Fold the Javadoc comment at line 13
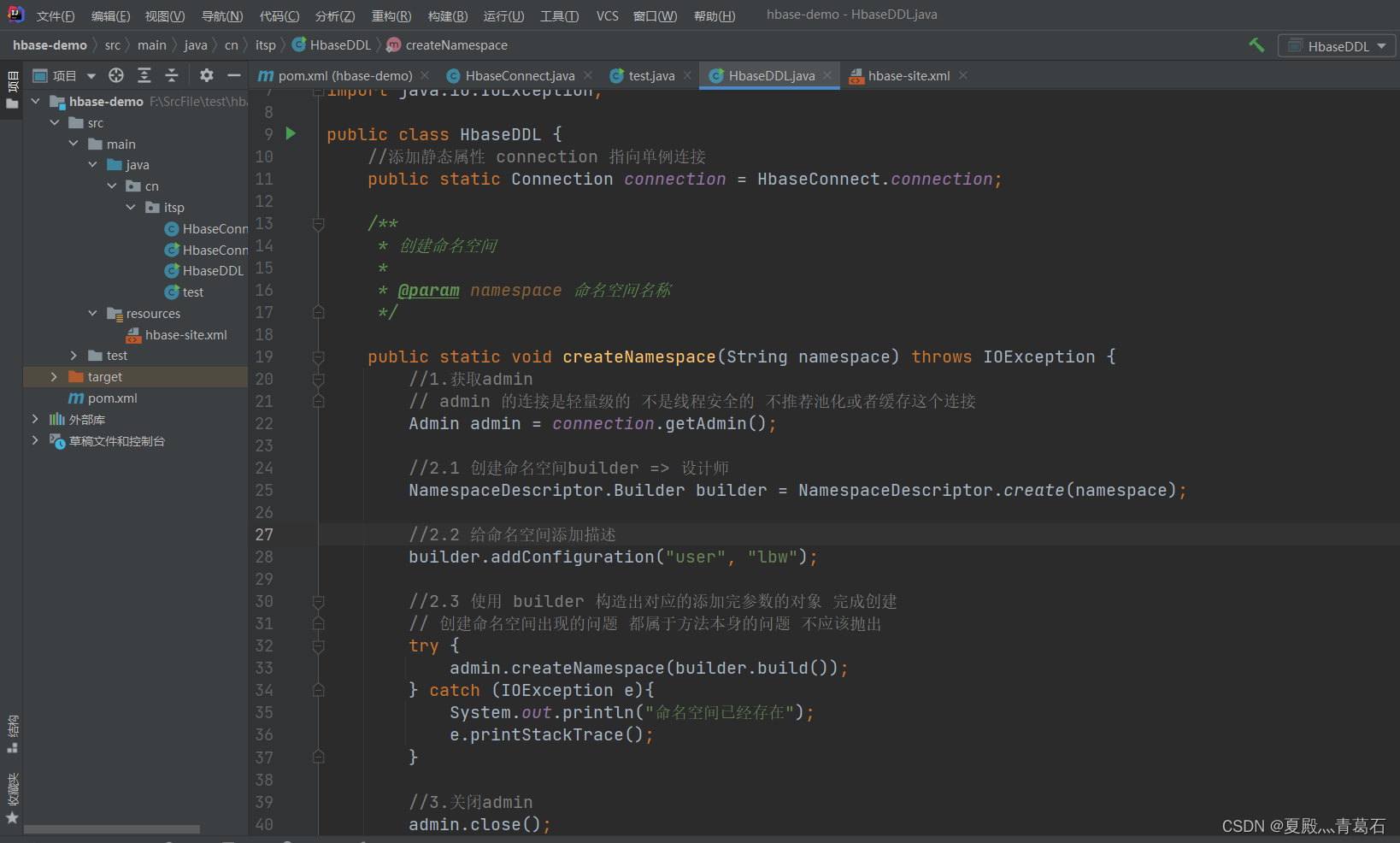 tap(318, 224)
